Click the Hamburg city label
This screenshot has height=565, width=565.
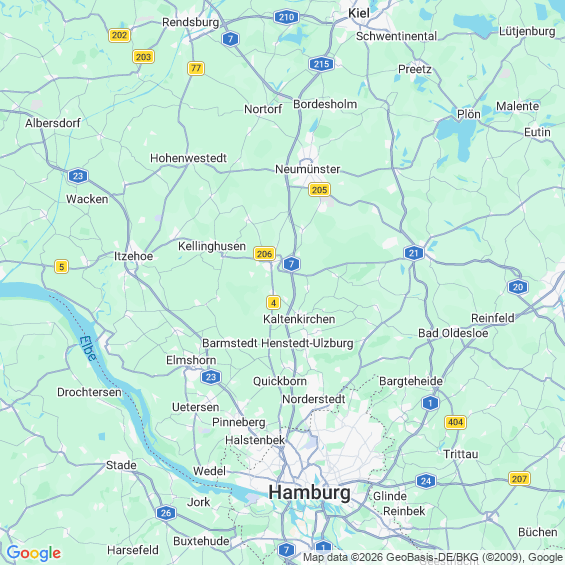point(309,492)
